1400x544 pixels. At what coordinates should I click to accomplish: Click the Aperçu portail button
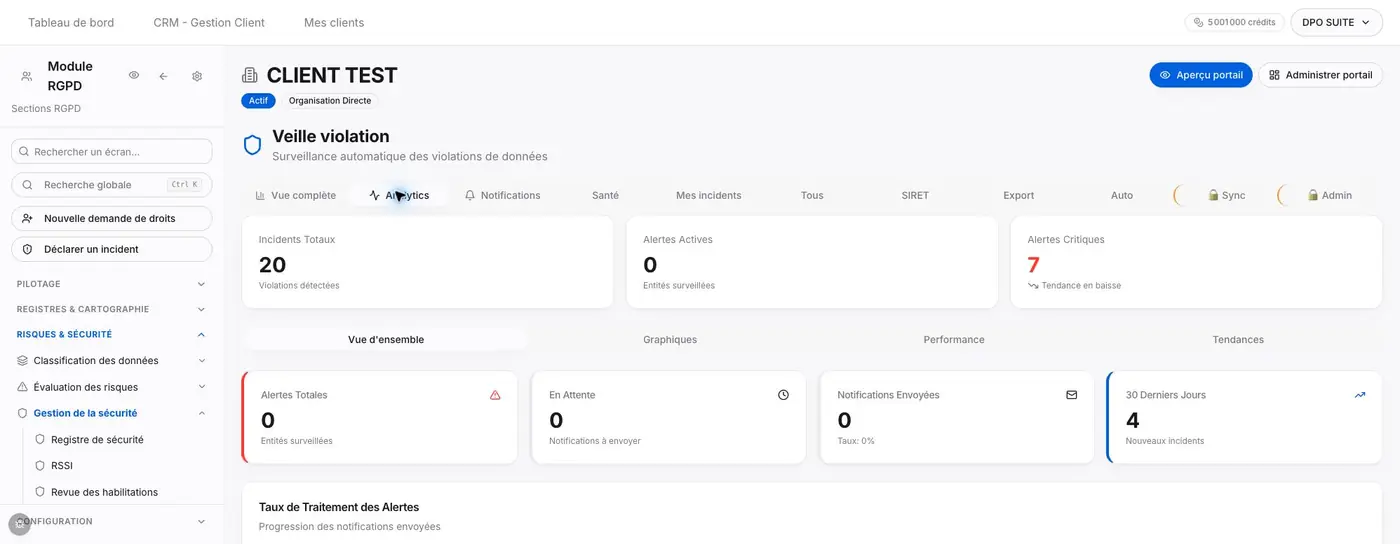1201,75
